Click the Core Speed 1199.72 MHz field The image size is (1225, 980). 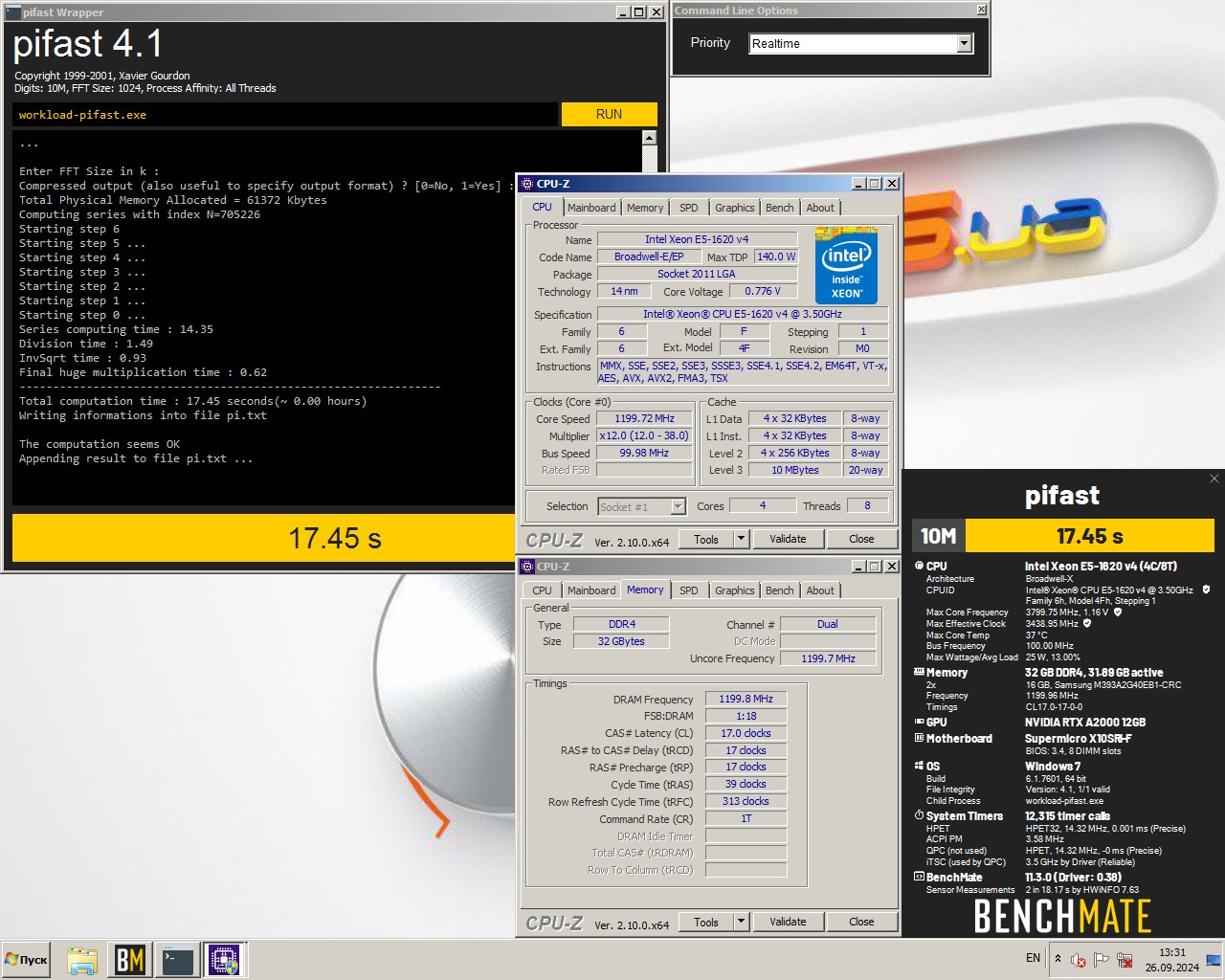[644, 418]
